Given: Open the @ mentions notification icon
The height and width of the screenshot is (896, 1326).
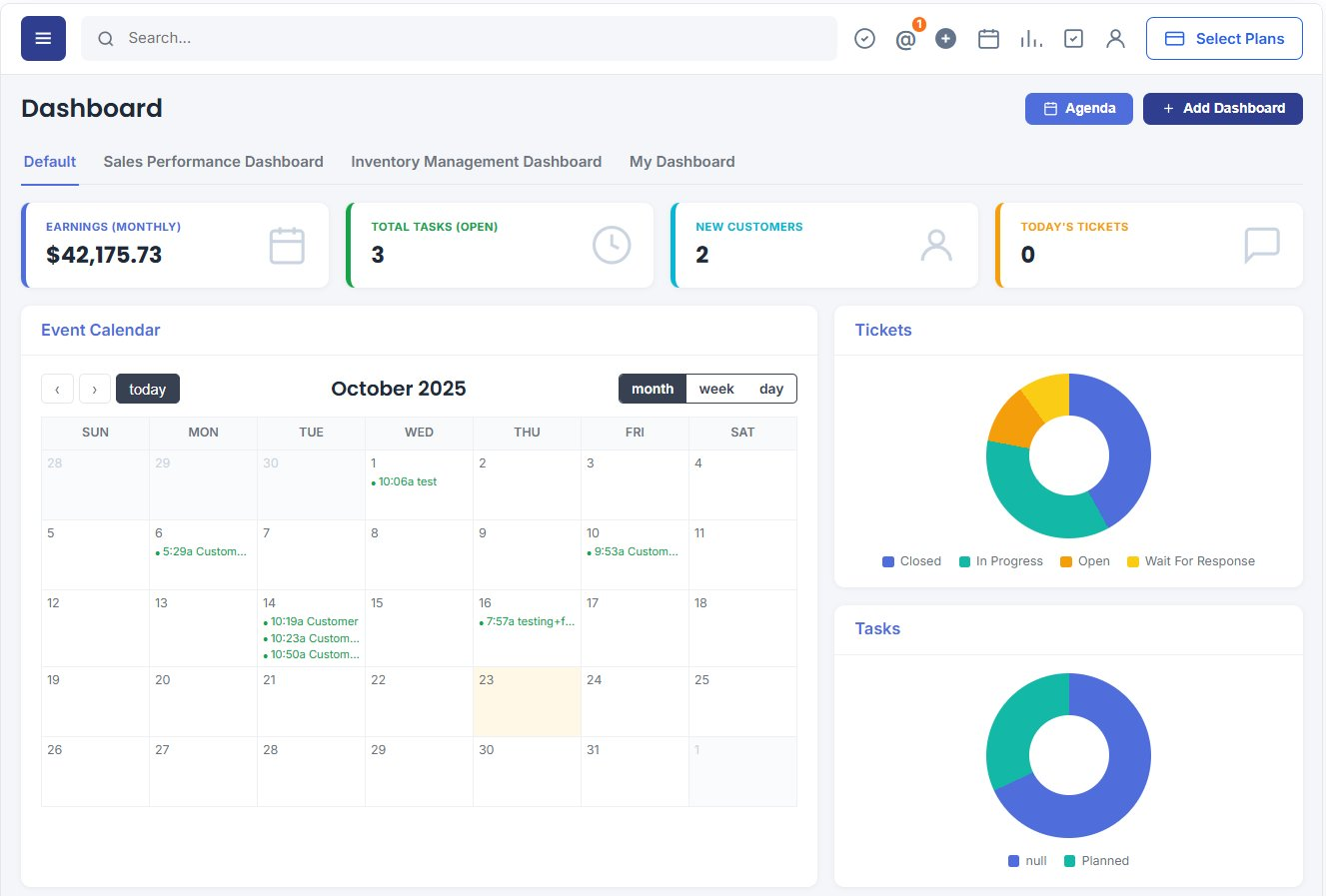Looking at the screenshot, I should (x=905, y=39).
